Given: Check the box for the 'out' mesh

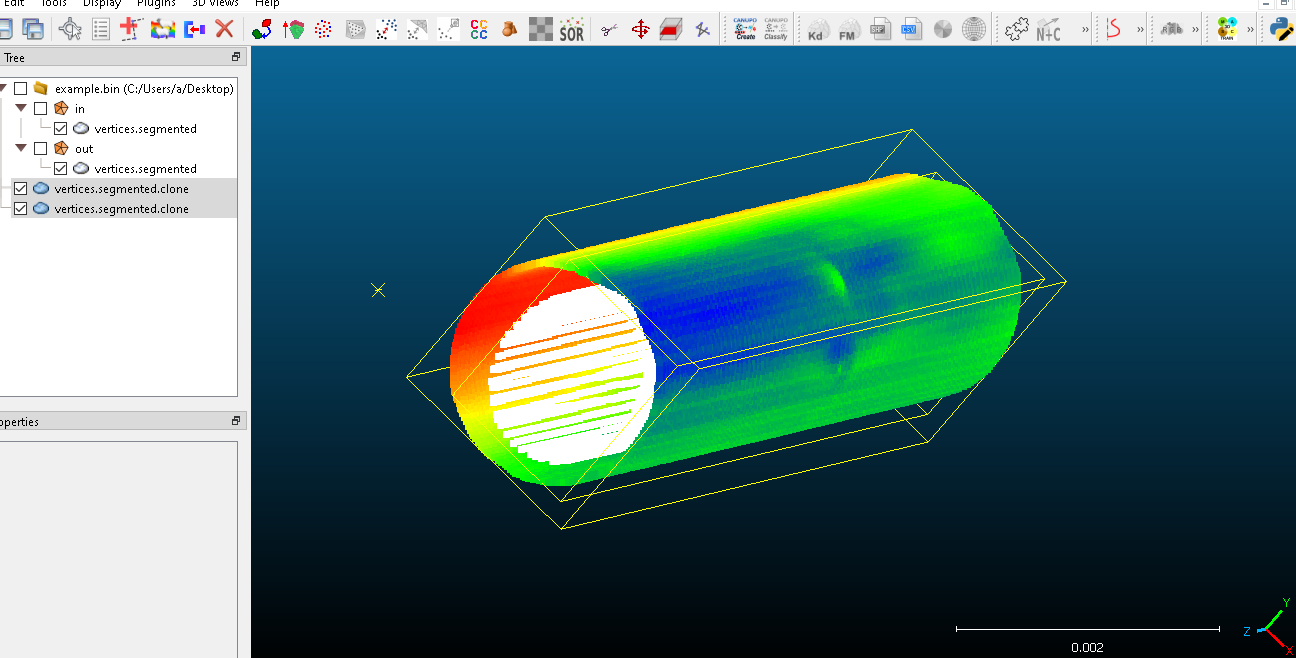Looking at the screenshot, I should point(40,149).
